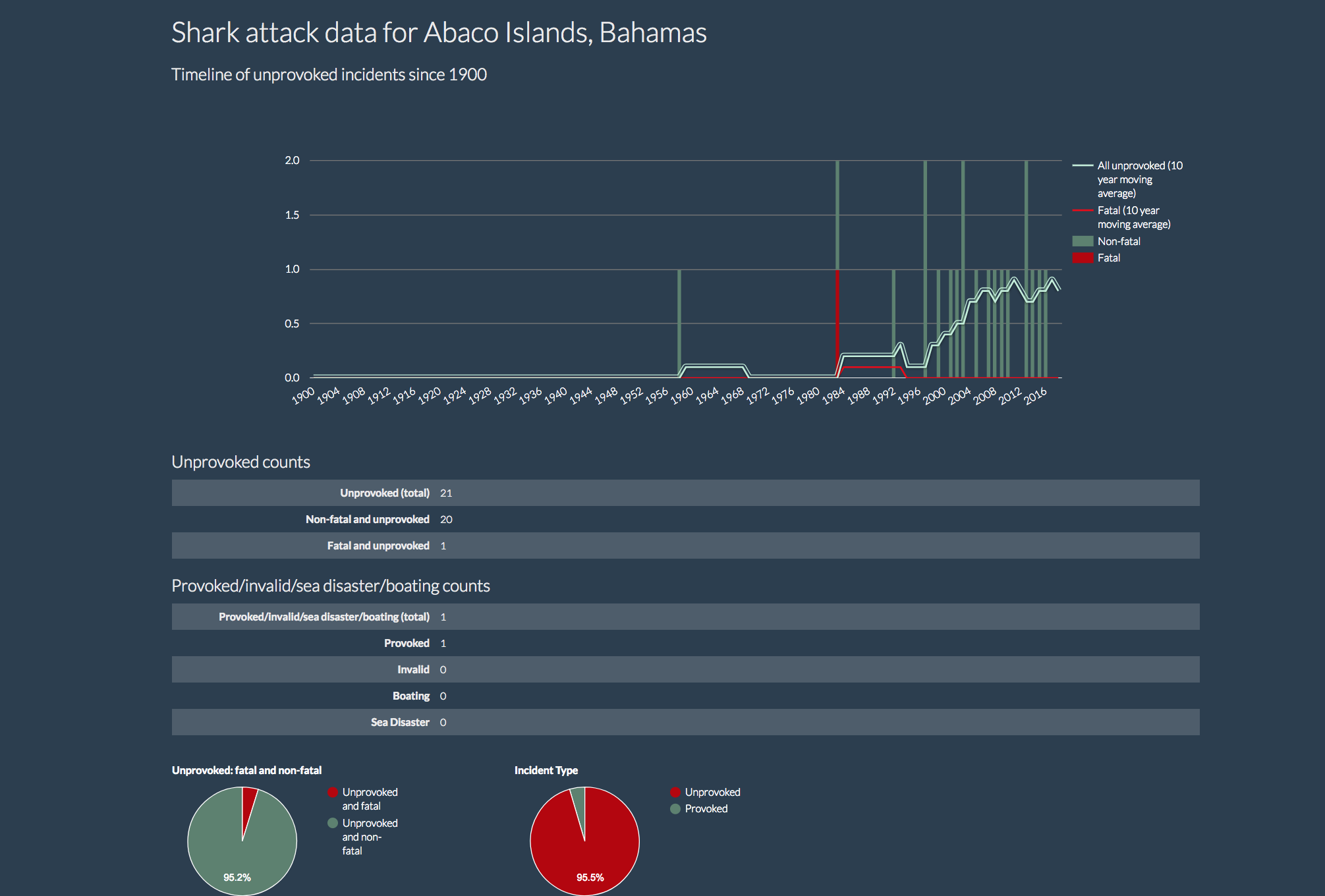Click the red Fatal legend swatch
The height and width of the screenshot is (896, 1325).
point(1083,258)
